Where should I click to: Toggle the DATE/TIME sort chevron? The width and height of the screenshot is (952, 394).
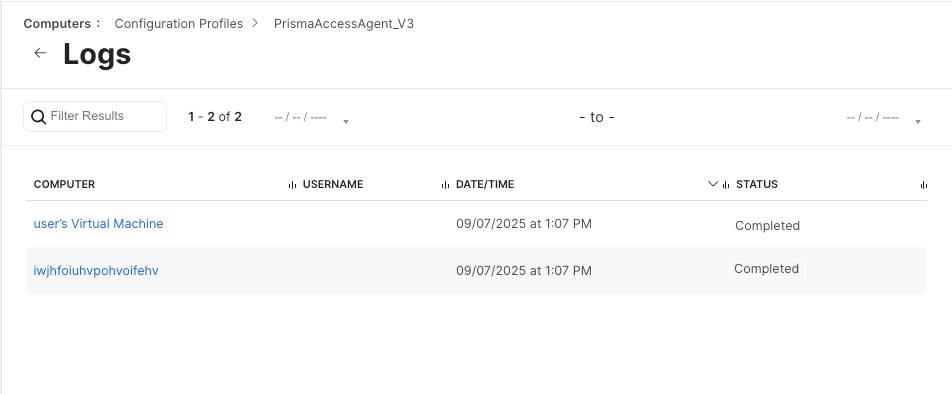click(x=713, y=184)
